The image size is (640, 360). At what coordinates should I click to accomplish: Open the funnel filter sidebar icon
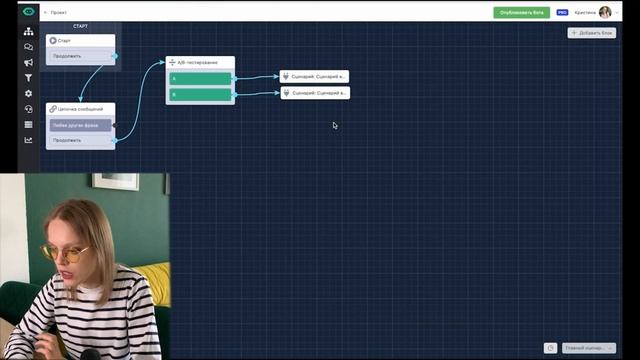point(29,78)
